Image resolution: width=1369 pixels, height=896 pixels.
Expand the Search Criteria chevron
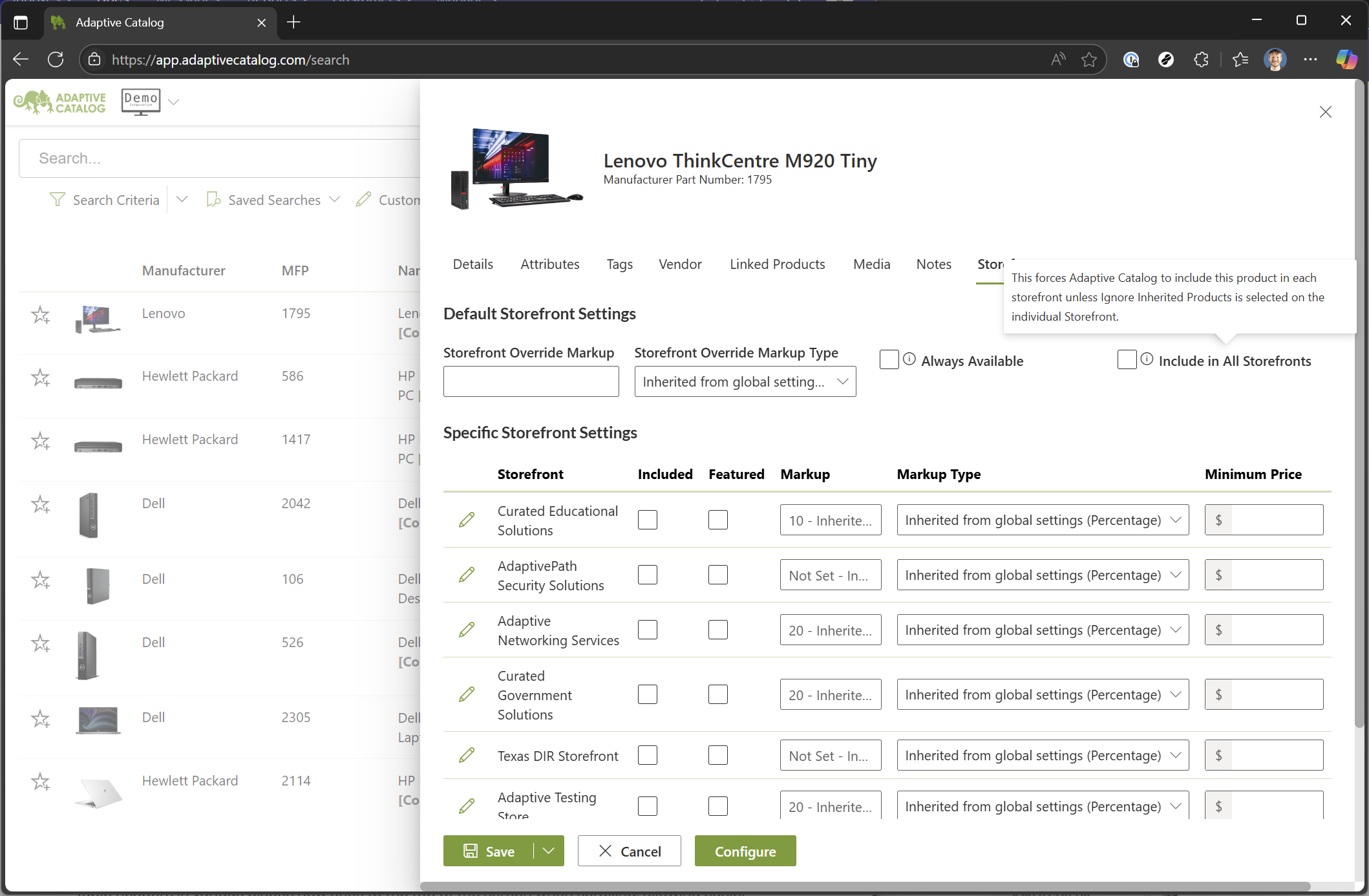tap(182, 199)
